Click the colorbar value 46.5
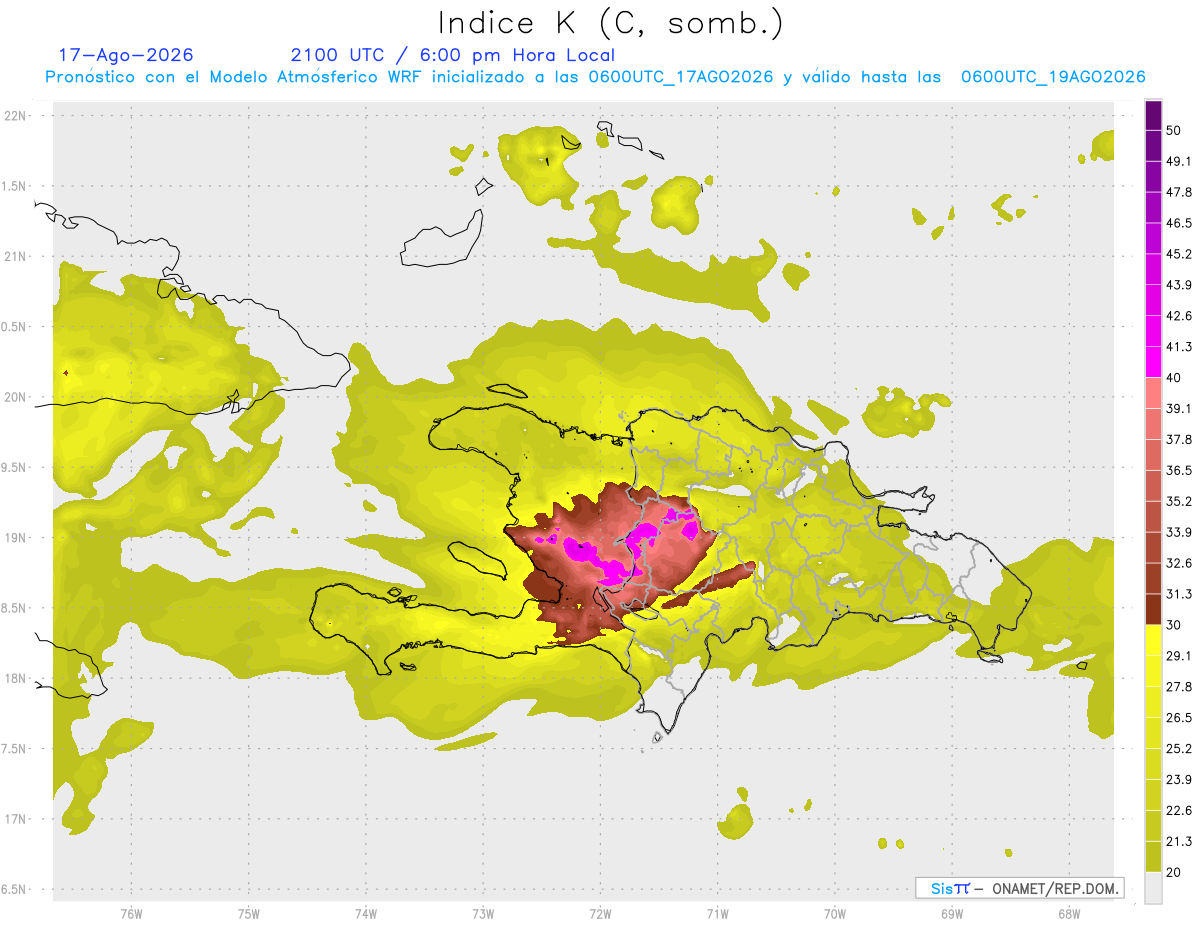The width and height of the screenshot is (1200, 927). pyautogui.click(x=1179, y=223)
